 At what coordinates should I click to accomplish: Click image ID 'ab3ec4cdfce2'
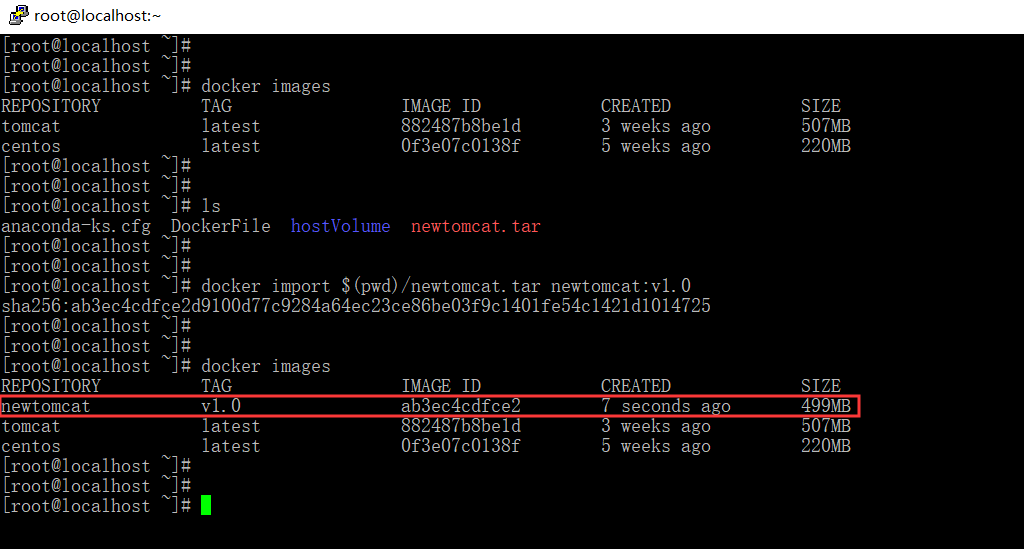click(461, 406)
